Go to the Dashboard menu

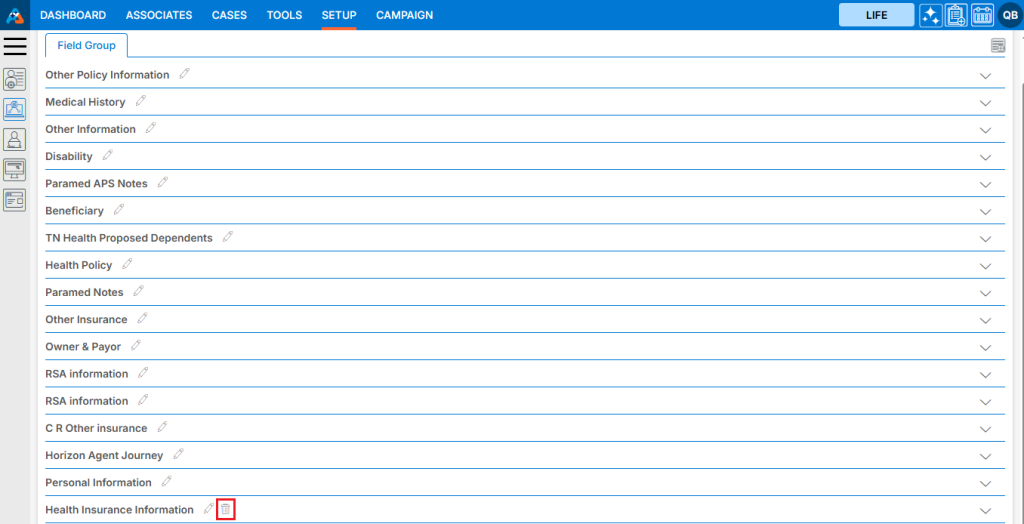tap(73, 15)
